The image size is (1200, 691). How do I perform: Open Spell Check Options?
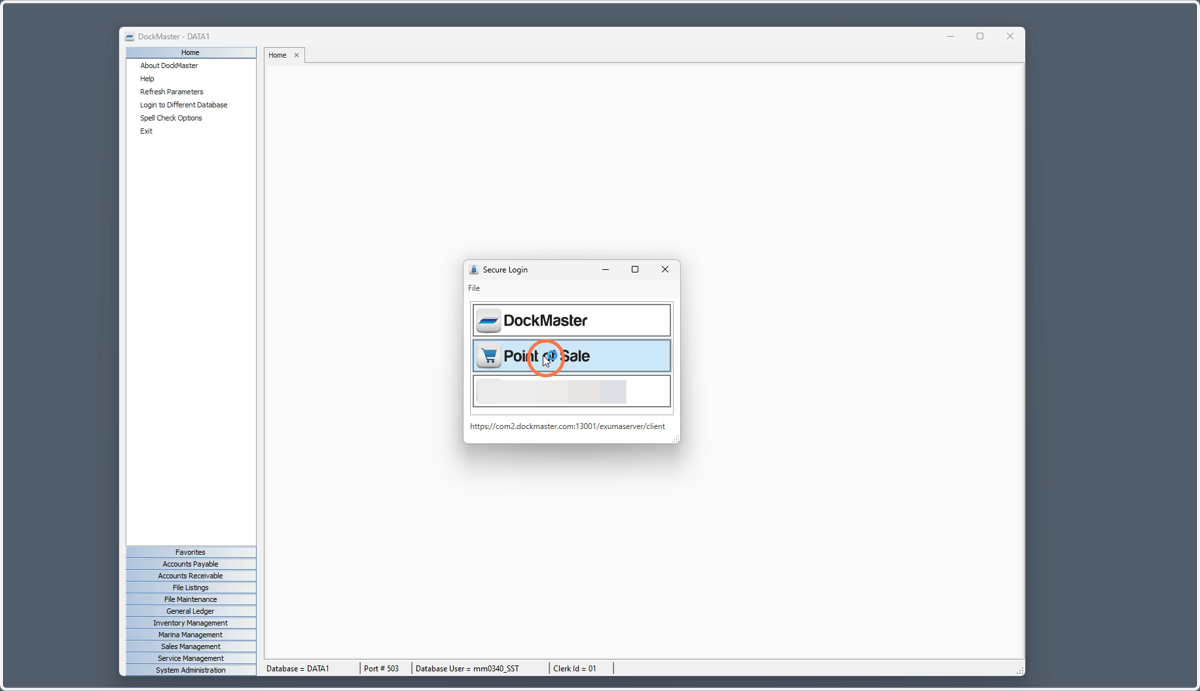pyautogui.click(x=171, y=118)
